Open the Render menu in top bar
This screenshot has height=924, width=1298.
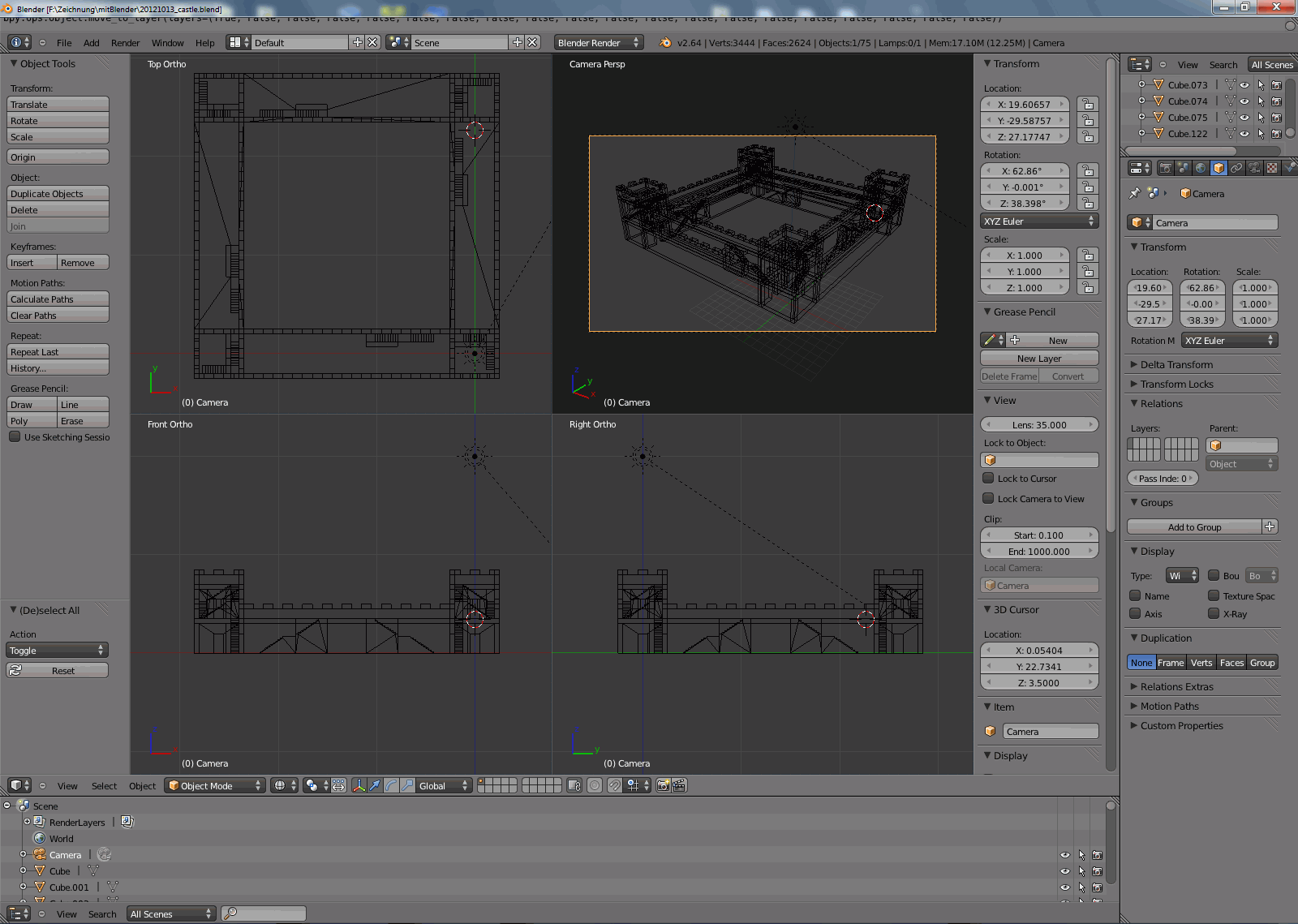[125, 43]
